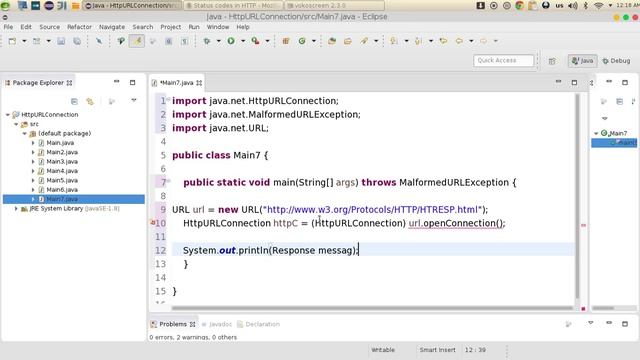This screenshot has height=360, width=640.
Task: Click the Back navigation arrow icon
Action: pyautogui.click(x=459, y=41)
